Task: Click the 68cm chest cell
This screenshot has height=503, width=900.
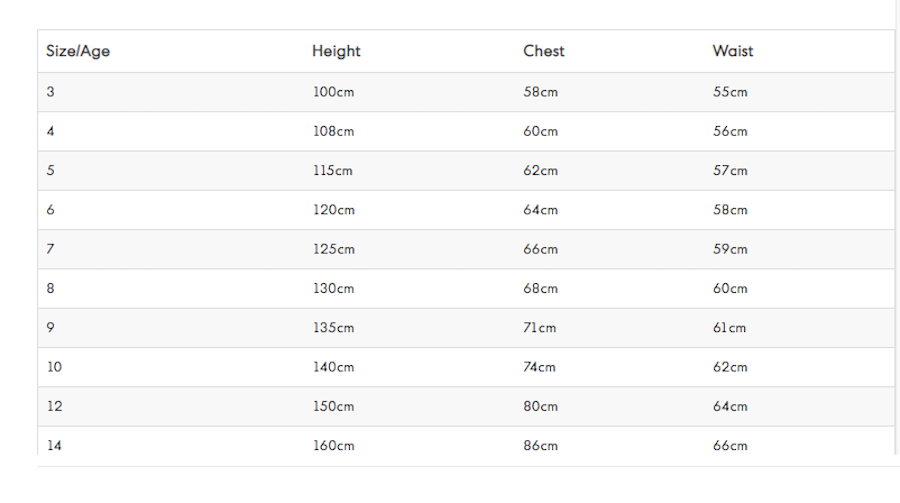Action: pos(540,288)
